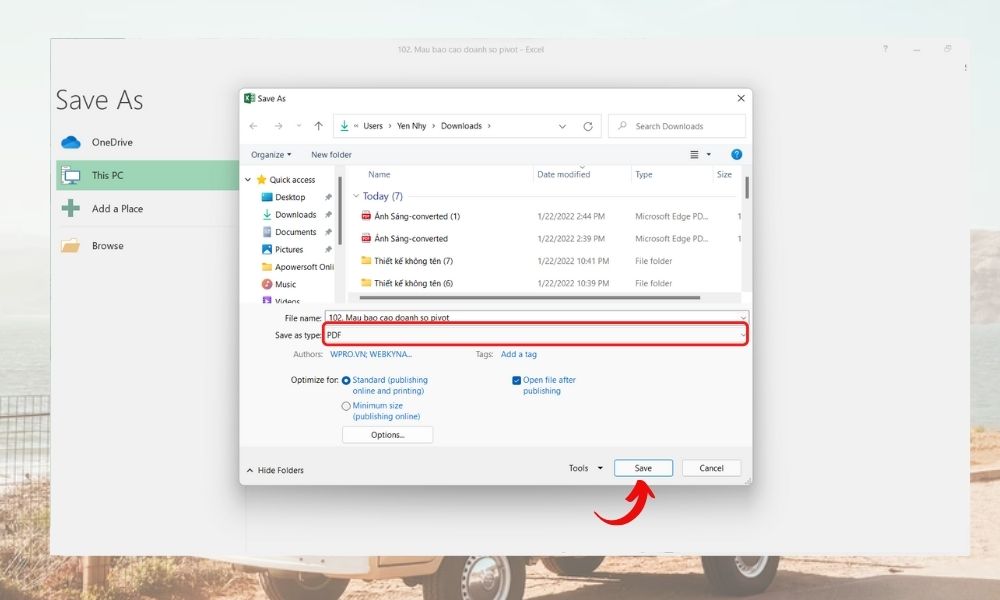This screenshot has height=600, width=1000.
Task: Collapse the navigation pane with Hide Folders
Action: (275, 470)
